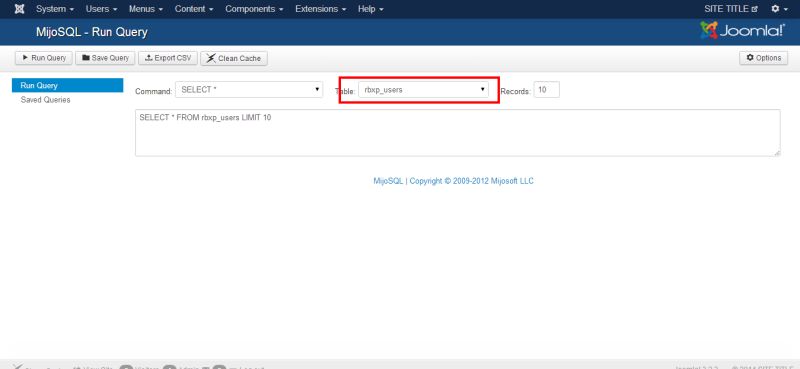Screen dimensions: 800x369
Task: Open the Users menu
Action: click(x=102, y=9)
